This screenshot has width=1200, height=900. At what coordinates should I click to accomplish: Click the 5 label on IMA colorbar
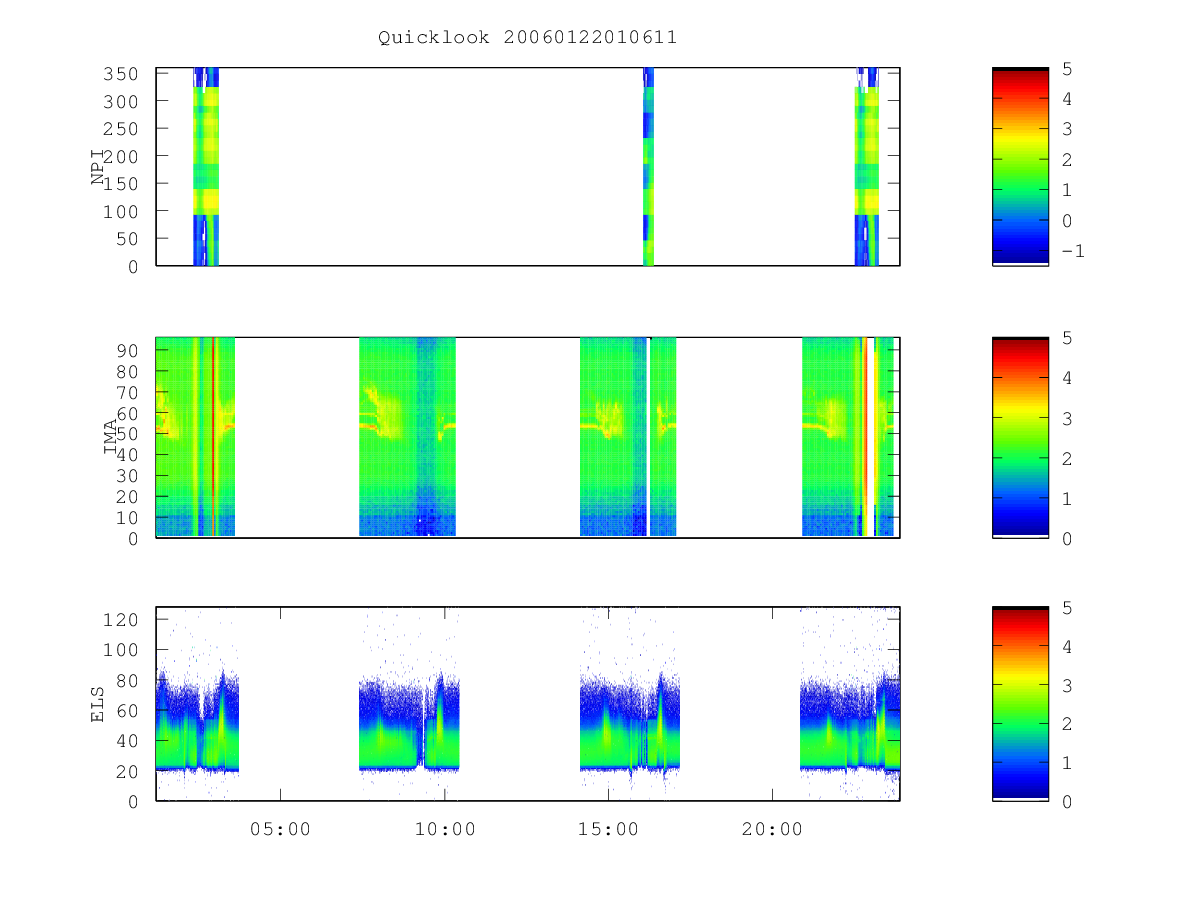click(x=1067, y=338)
